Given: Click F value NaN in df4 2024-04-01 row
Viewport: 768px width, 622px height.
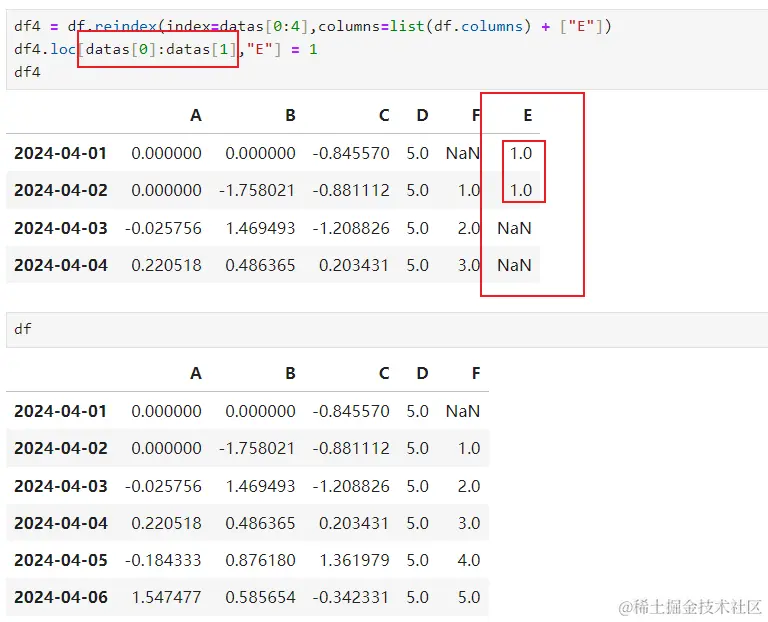Looking at the screenshot, I should (463, 153).
